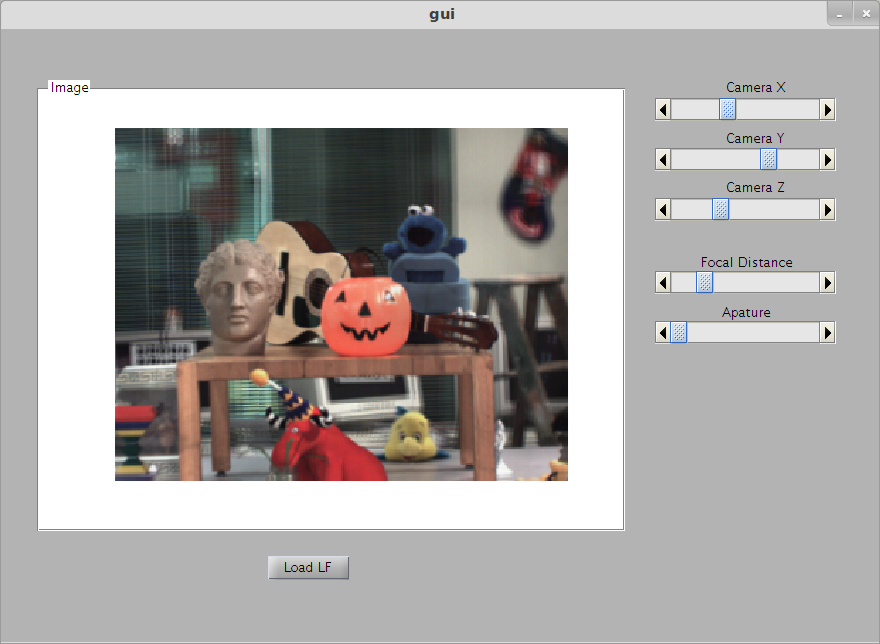Click the Focal Distance label

coord(746,262)
